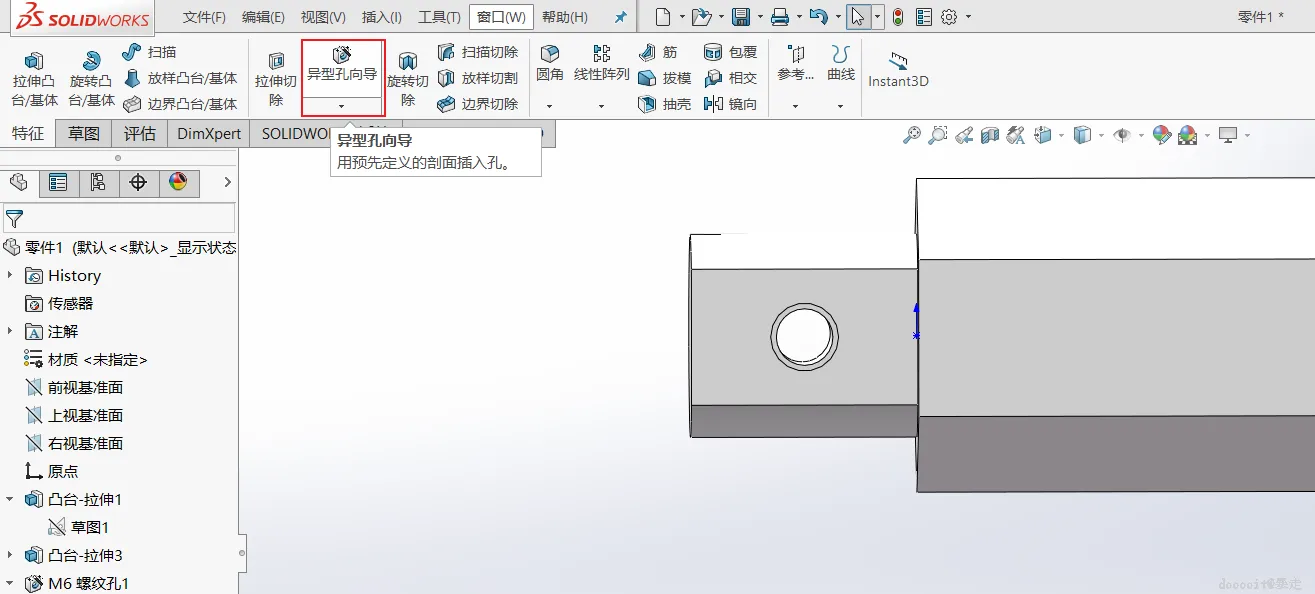Select the Mirror (镜向) tool
The image size is (1315, 594).
click(731, 104)
